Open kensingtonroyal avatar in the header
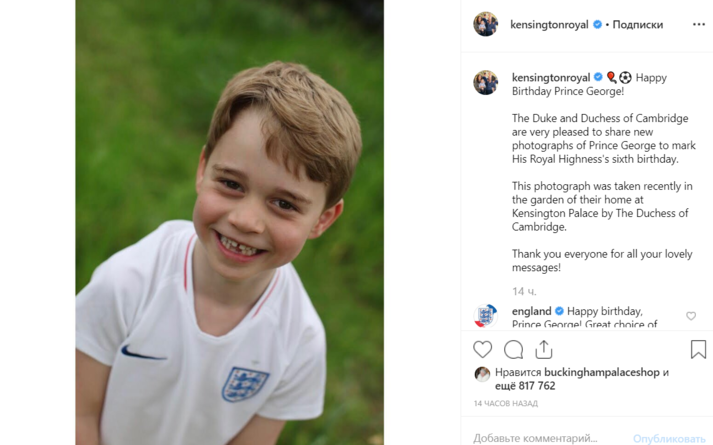Image resolution: width=713 pixels, height=445 pixels. coord(486,24)
